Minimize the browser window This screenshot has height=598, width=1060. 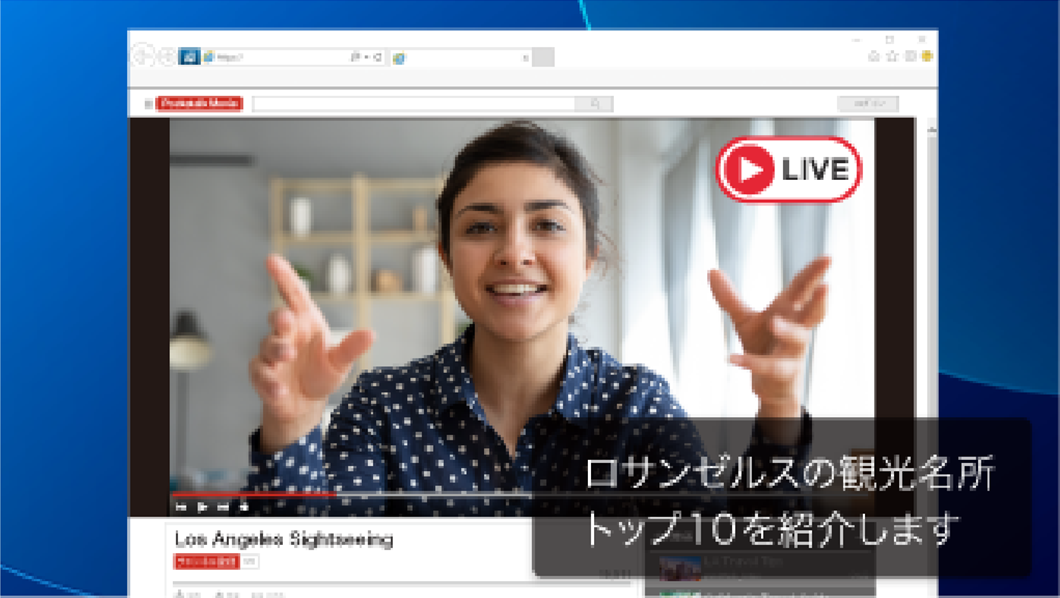coord(857,40)
